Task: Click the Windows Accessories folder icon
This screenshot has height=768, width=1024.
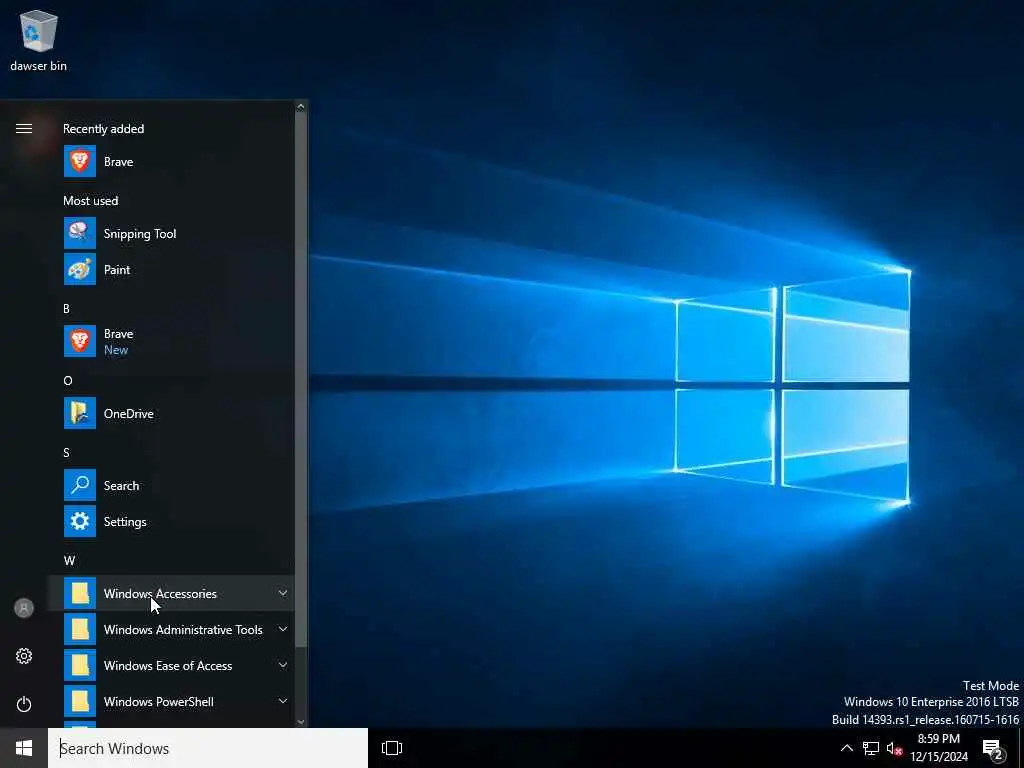Action: pyautogui.click(x=80, y=593)
